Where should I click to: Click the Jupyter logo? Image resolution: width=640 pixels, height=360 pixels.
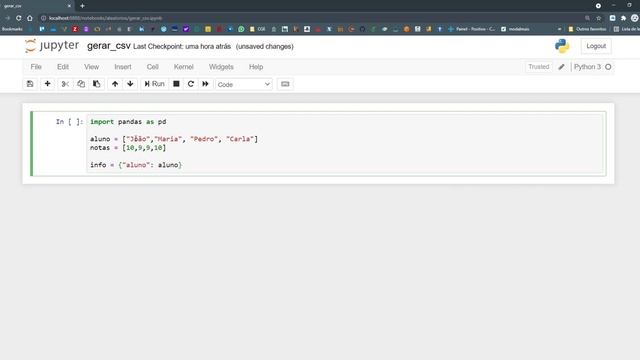(x=51, y=46)
